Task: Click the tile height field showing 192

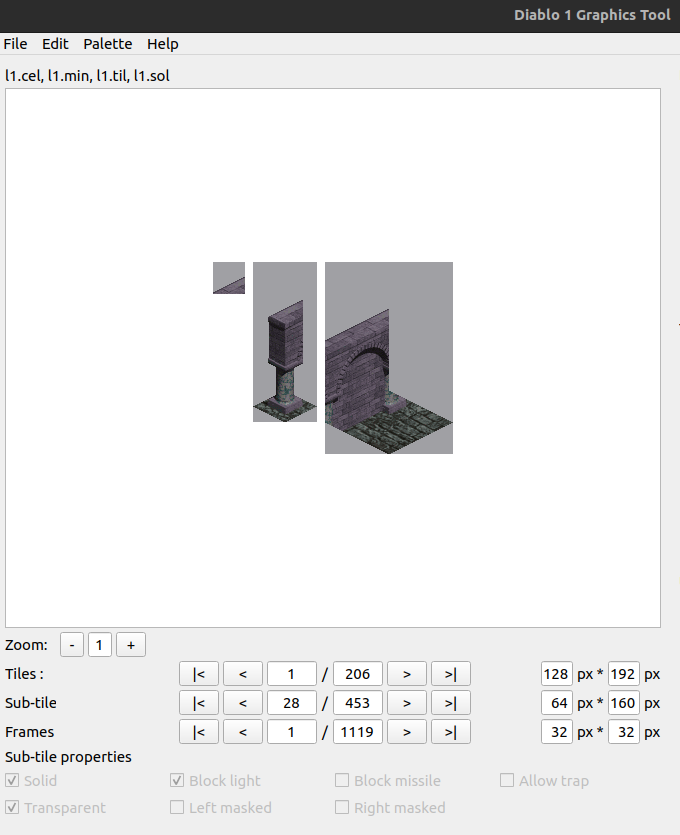Action: coord(624,674)
